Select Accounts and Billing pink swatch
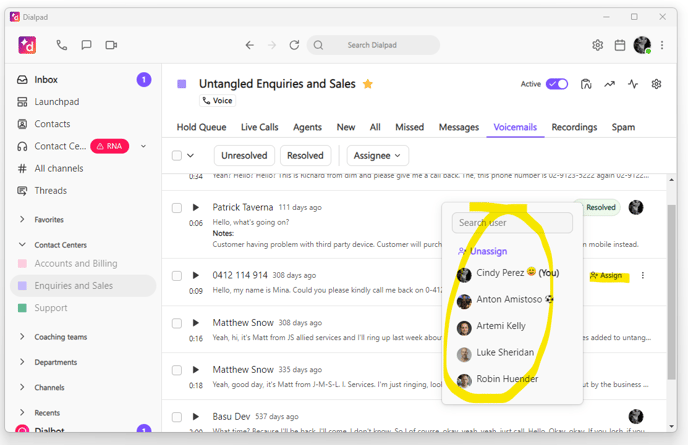This screenshot has width=688, height=445. coord(22,263)
